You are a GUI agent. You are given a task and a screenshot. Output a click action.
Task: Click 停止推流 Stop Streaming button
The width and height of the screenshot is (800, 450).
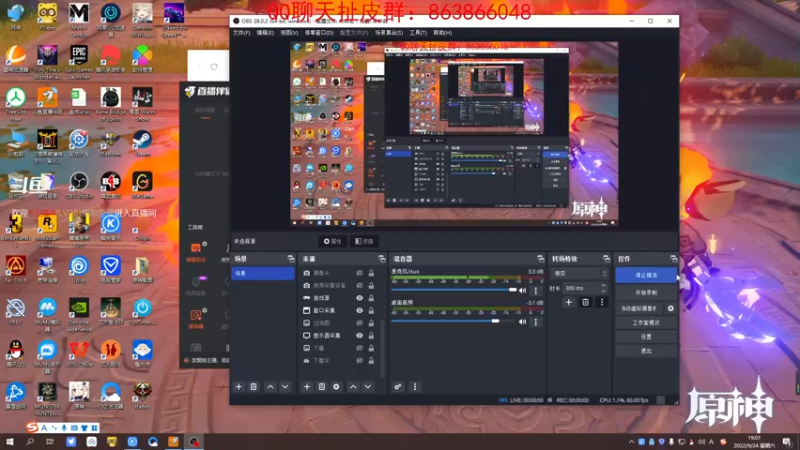(x=646, y=275)
